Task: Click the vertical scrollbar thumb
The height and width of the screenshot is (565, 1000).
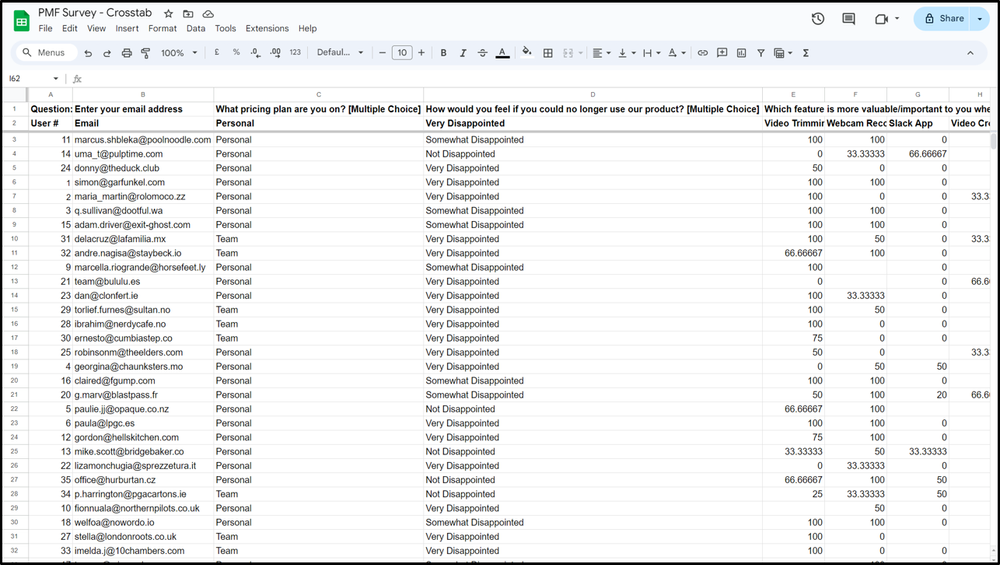Action: [993, 140]
